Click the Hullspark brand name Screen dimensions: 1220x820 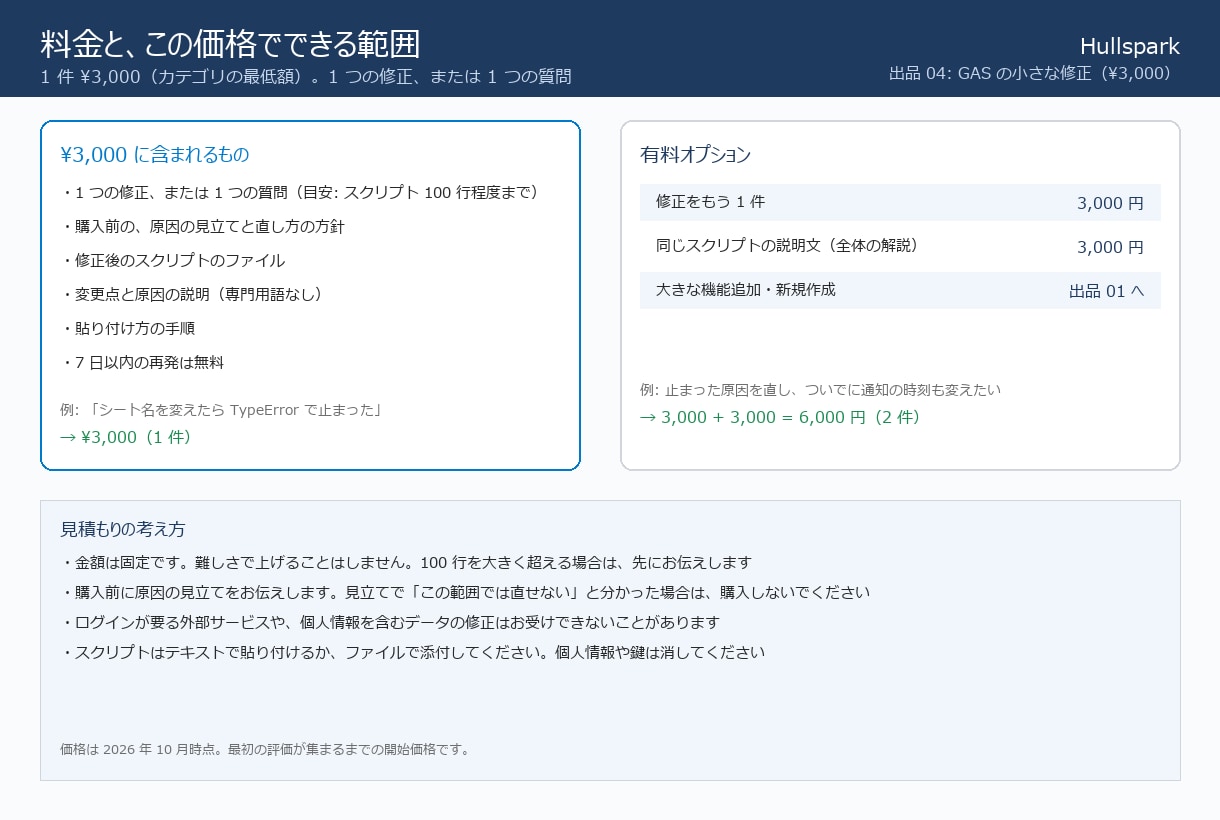point(1130,46)
